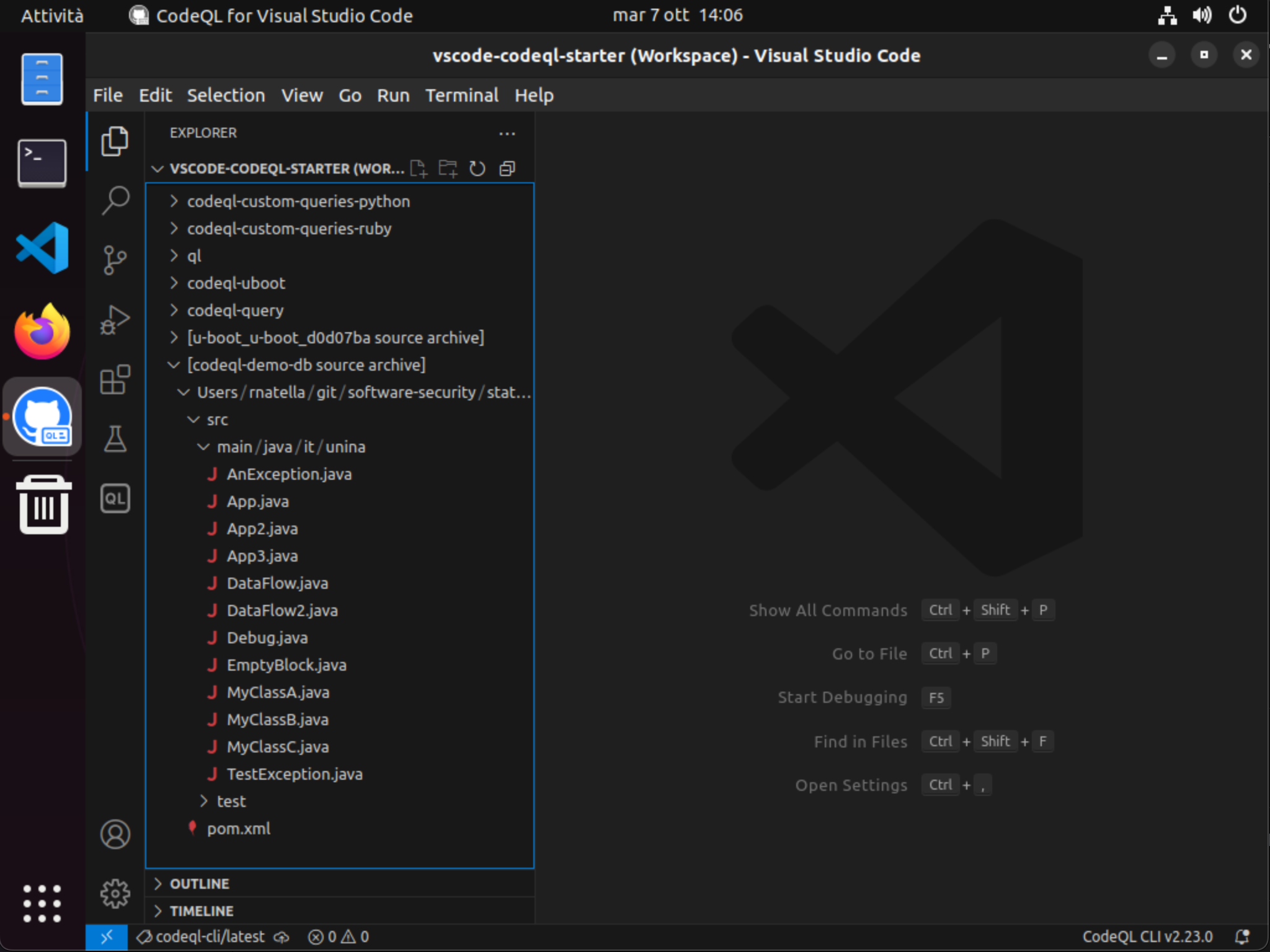Click the cloud publish icon in status bar

pos(282,937)
